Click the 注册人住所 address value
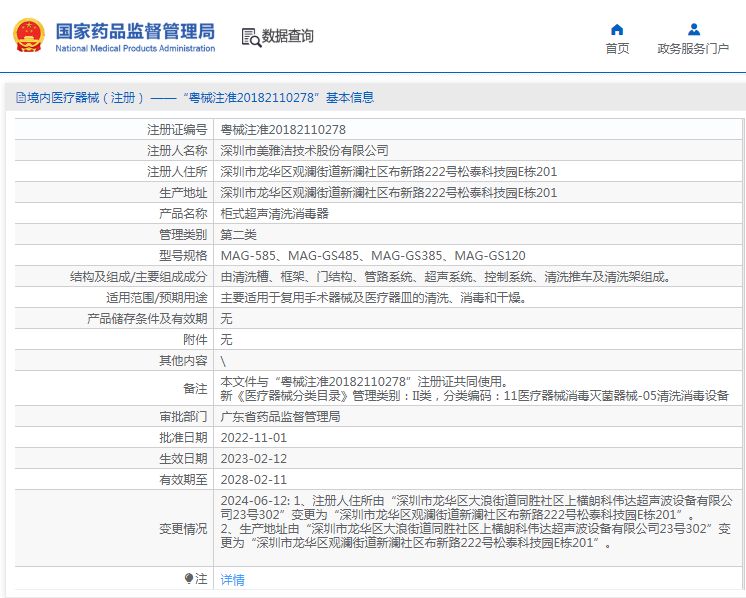The height and width of the screenshot is (598, 746). click(388, 172)
